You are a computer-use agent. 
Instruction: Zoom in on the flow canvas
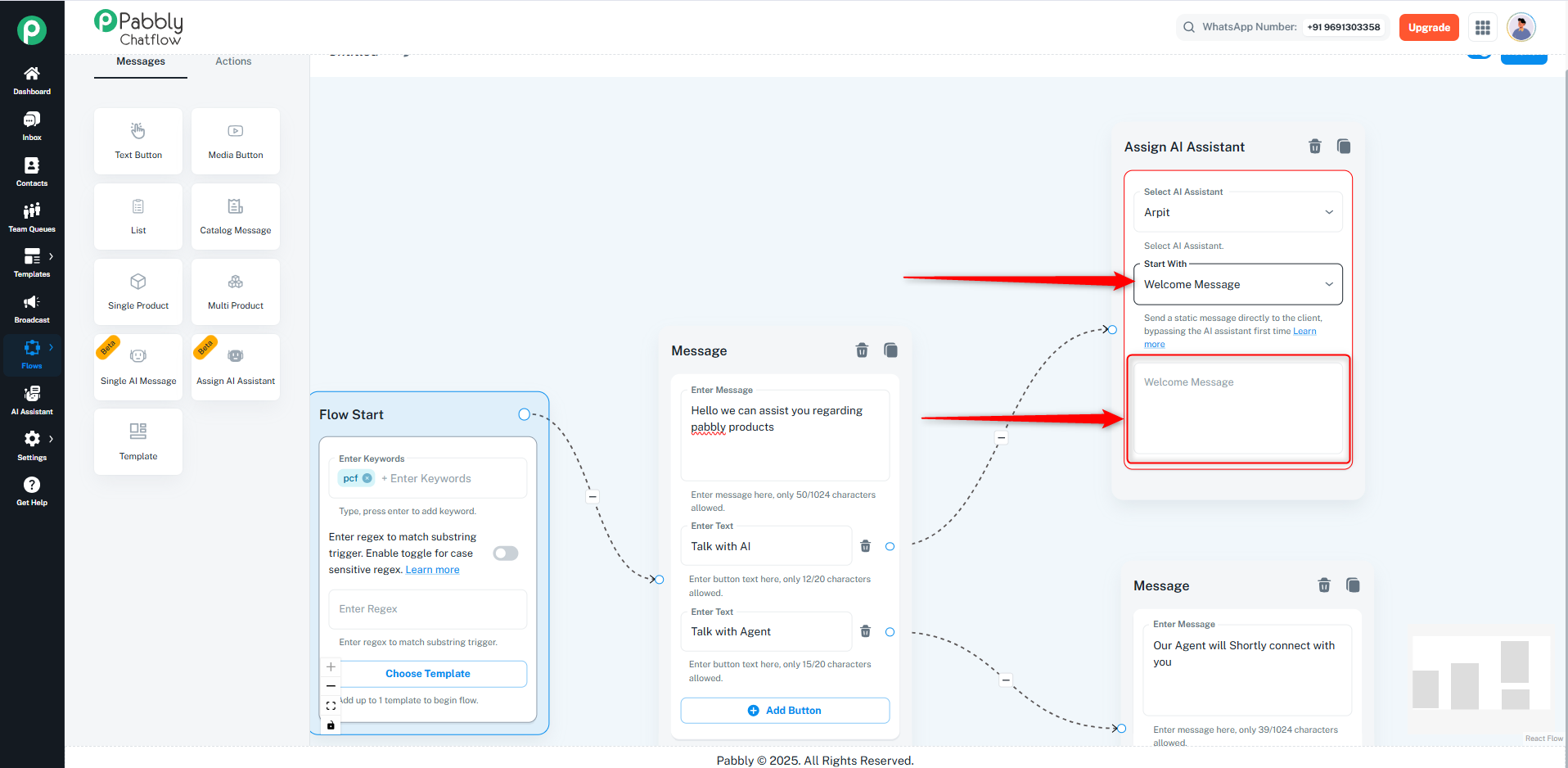point(331,666)
